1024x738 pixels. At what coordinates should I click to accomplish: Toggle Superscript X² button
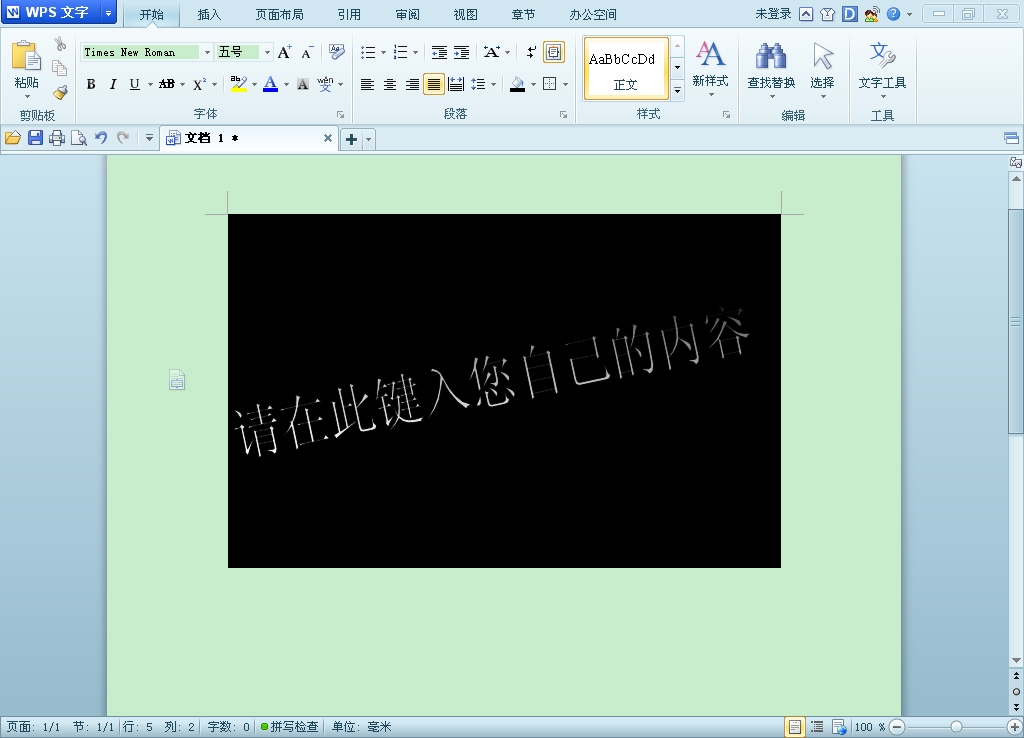pos(199,84)
